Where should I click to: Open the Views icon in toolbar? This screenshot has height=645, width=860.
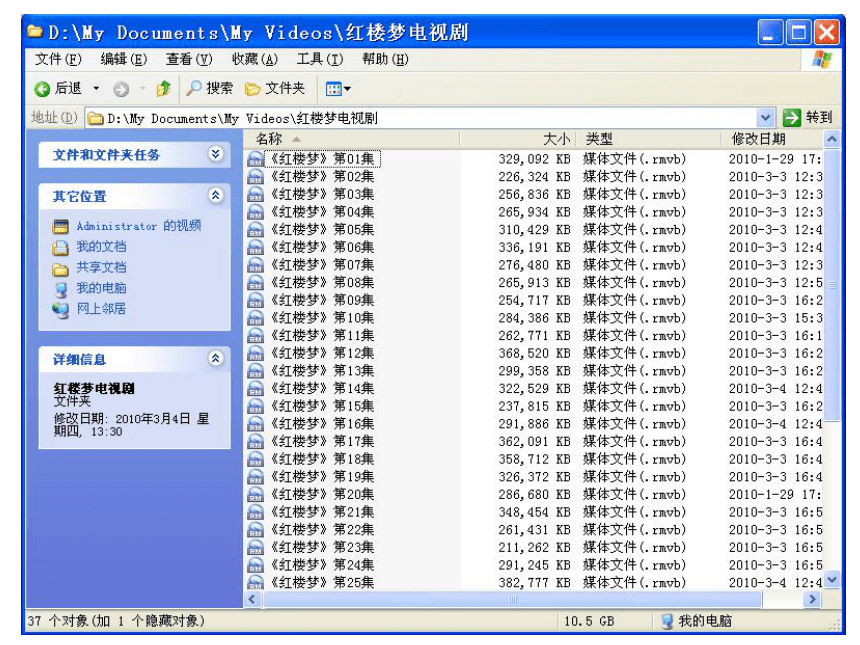pos(333,88)
